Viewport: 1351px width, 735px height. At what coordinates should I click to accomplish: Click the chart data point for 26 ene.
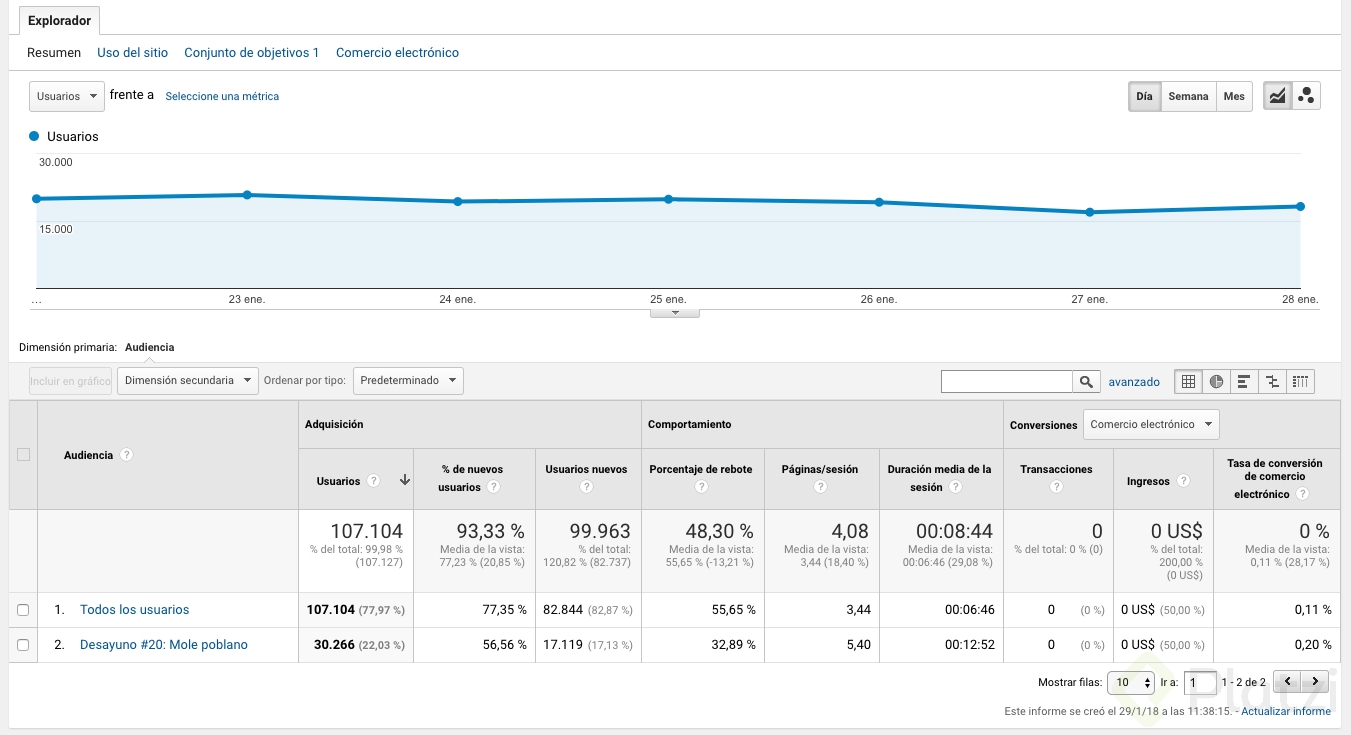pyautogui.click(x=879, y=202)
